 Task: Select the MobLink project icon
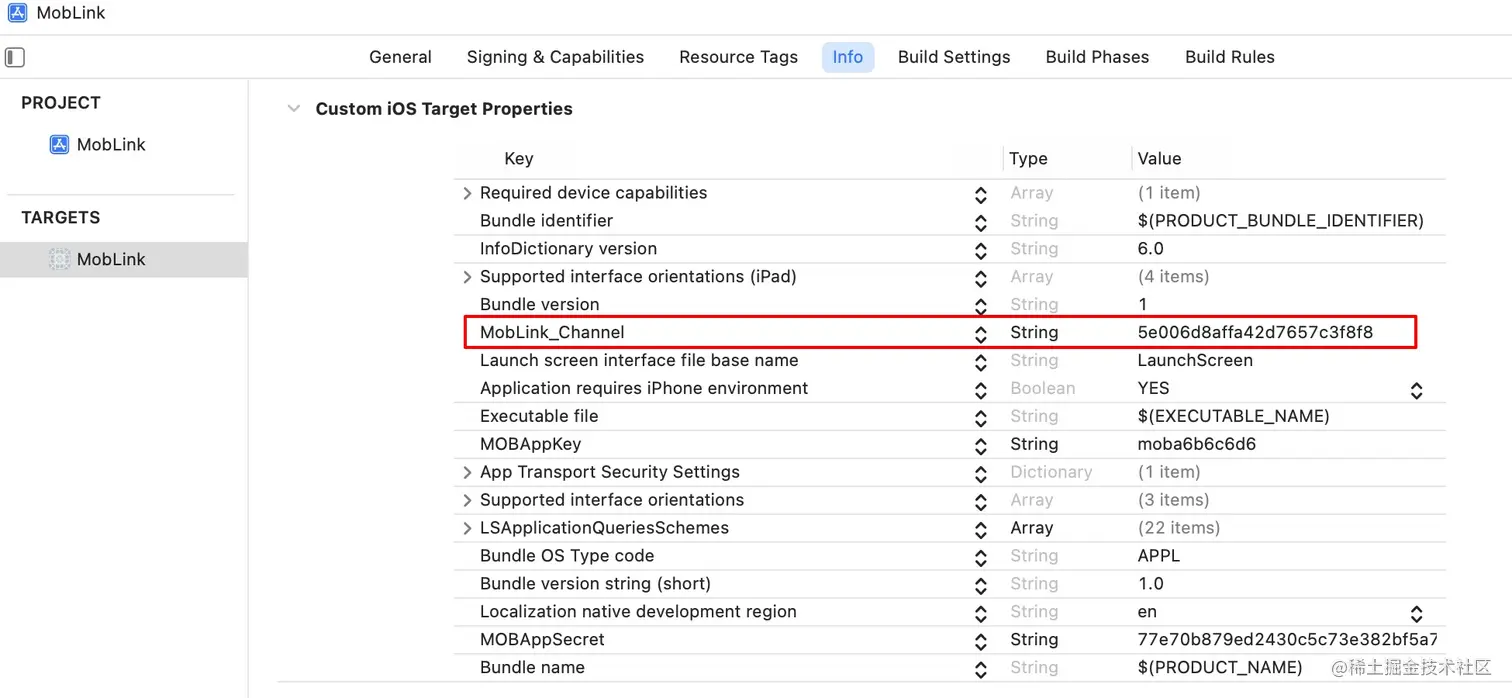[60, 145]
